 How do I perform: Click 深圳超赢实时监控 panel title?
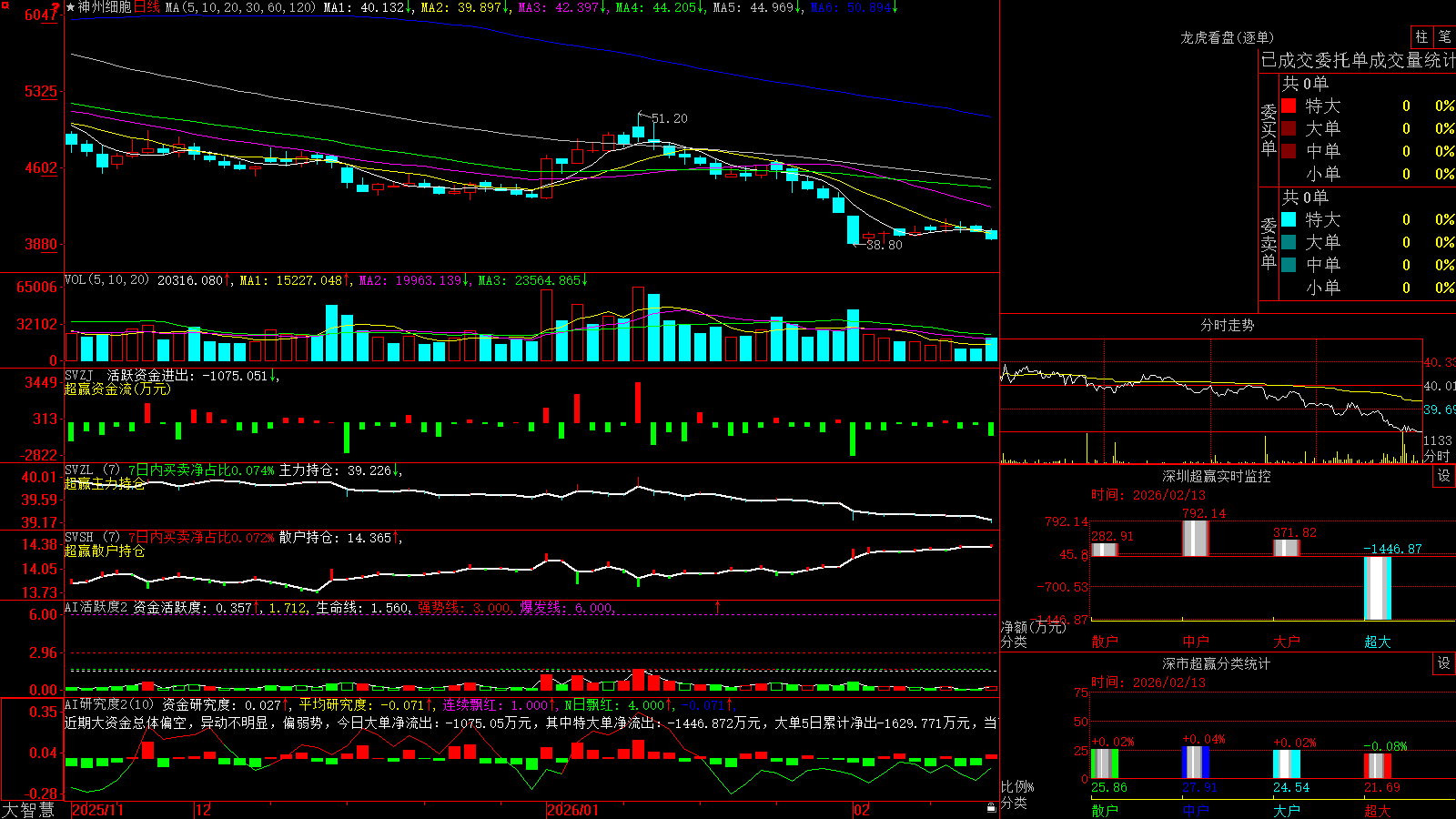pos(1217,476)
